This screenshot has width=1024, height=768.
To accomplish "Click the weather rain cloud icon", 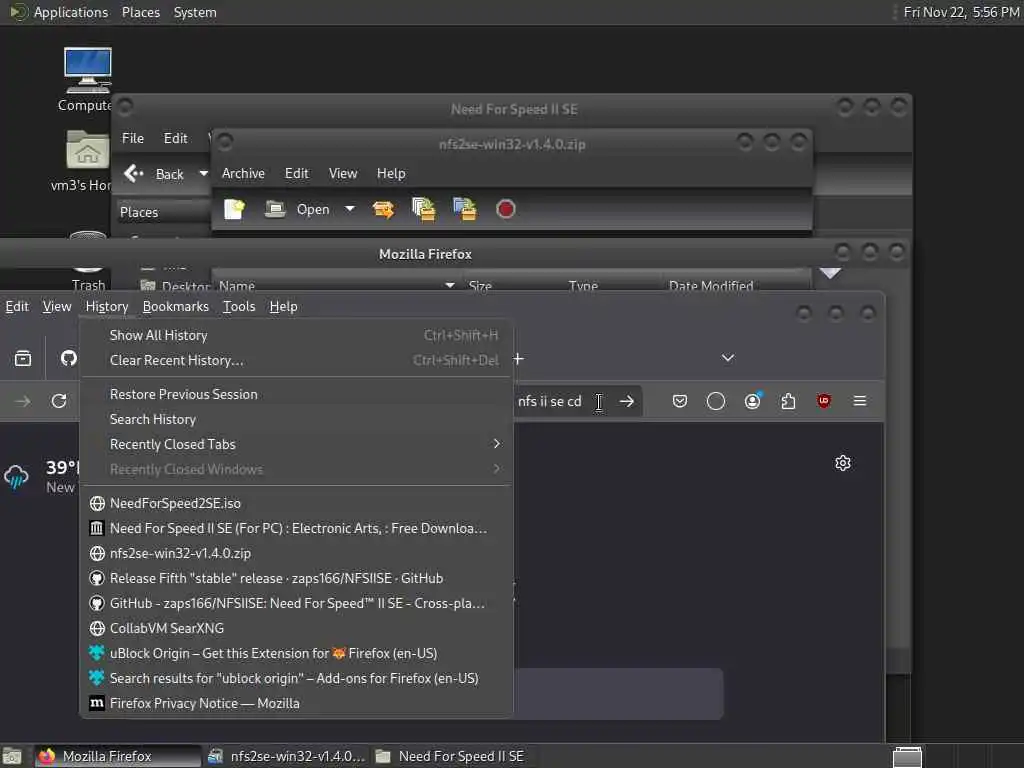I will point(16,477).
